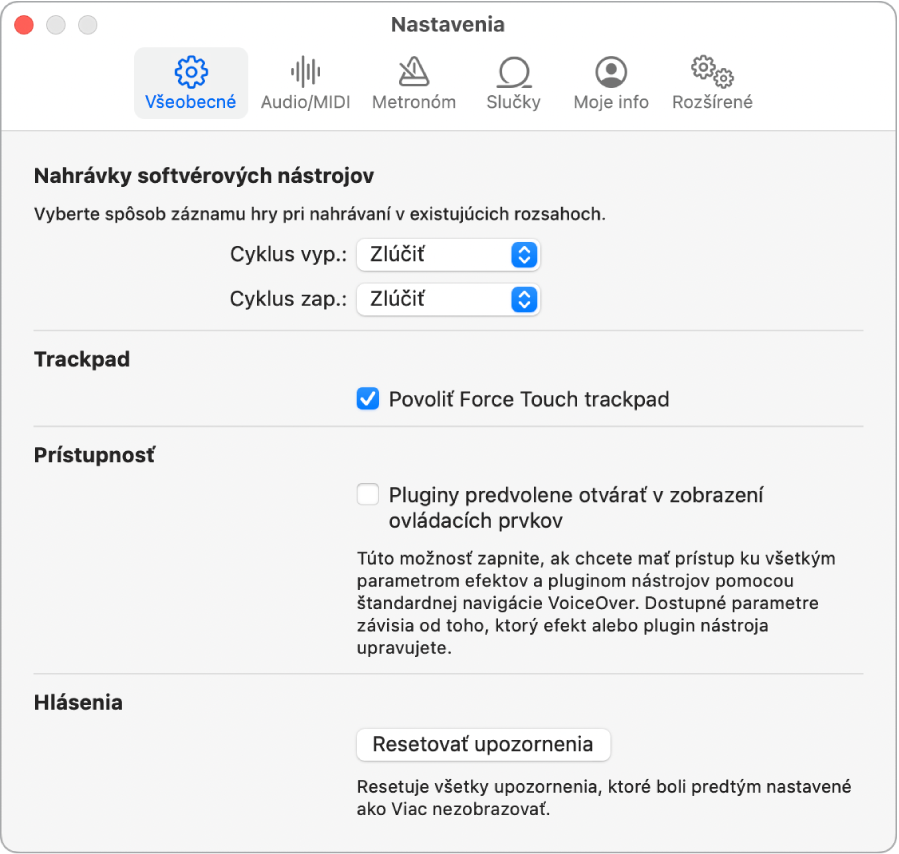Disable Povoliť Force Touch trackpad checkbox

[x=368, y=400]
